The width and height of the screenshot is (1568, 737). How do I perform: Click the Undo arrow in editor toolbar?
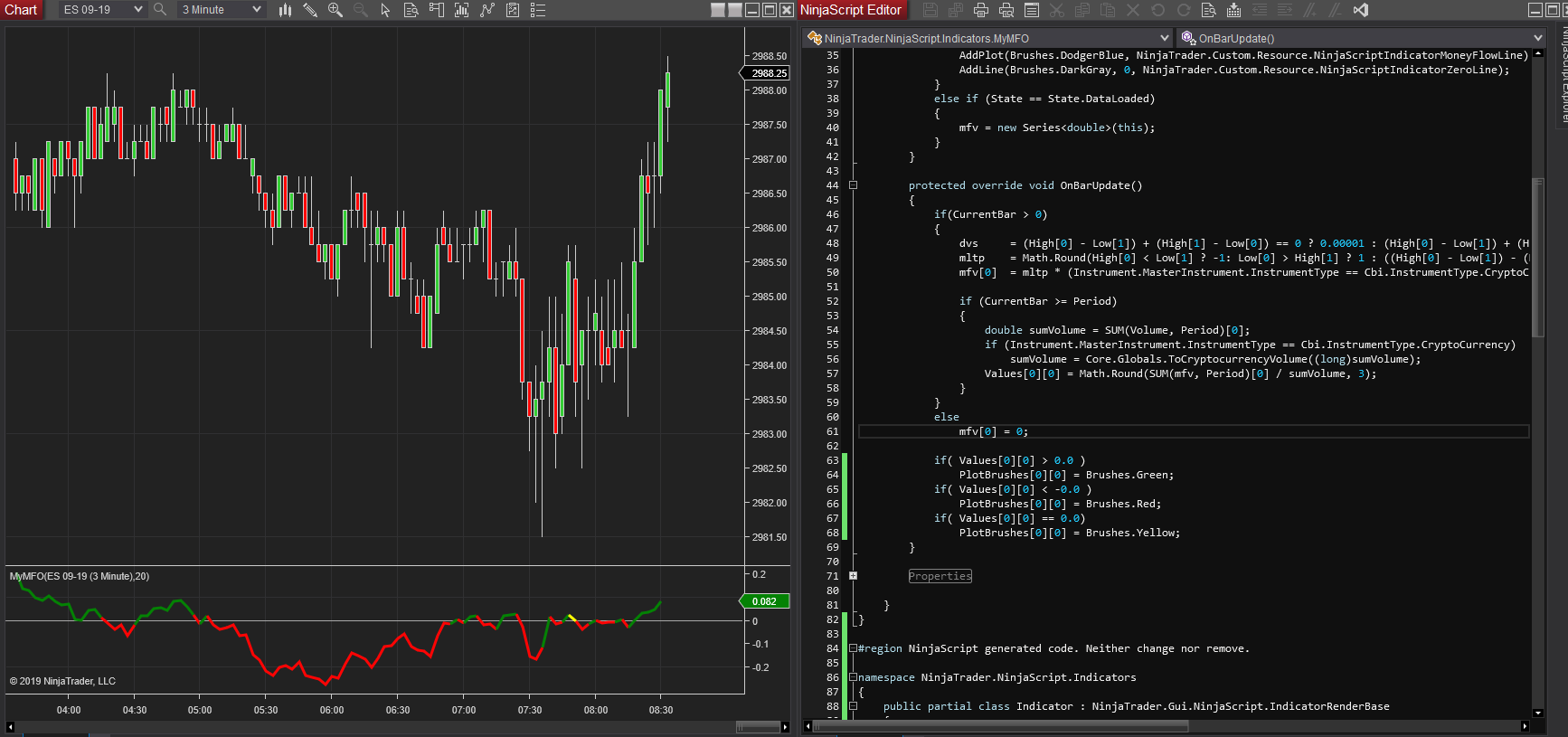click(1158, 10)
